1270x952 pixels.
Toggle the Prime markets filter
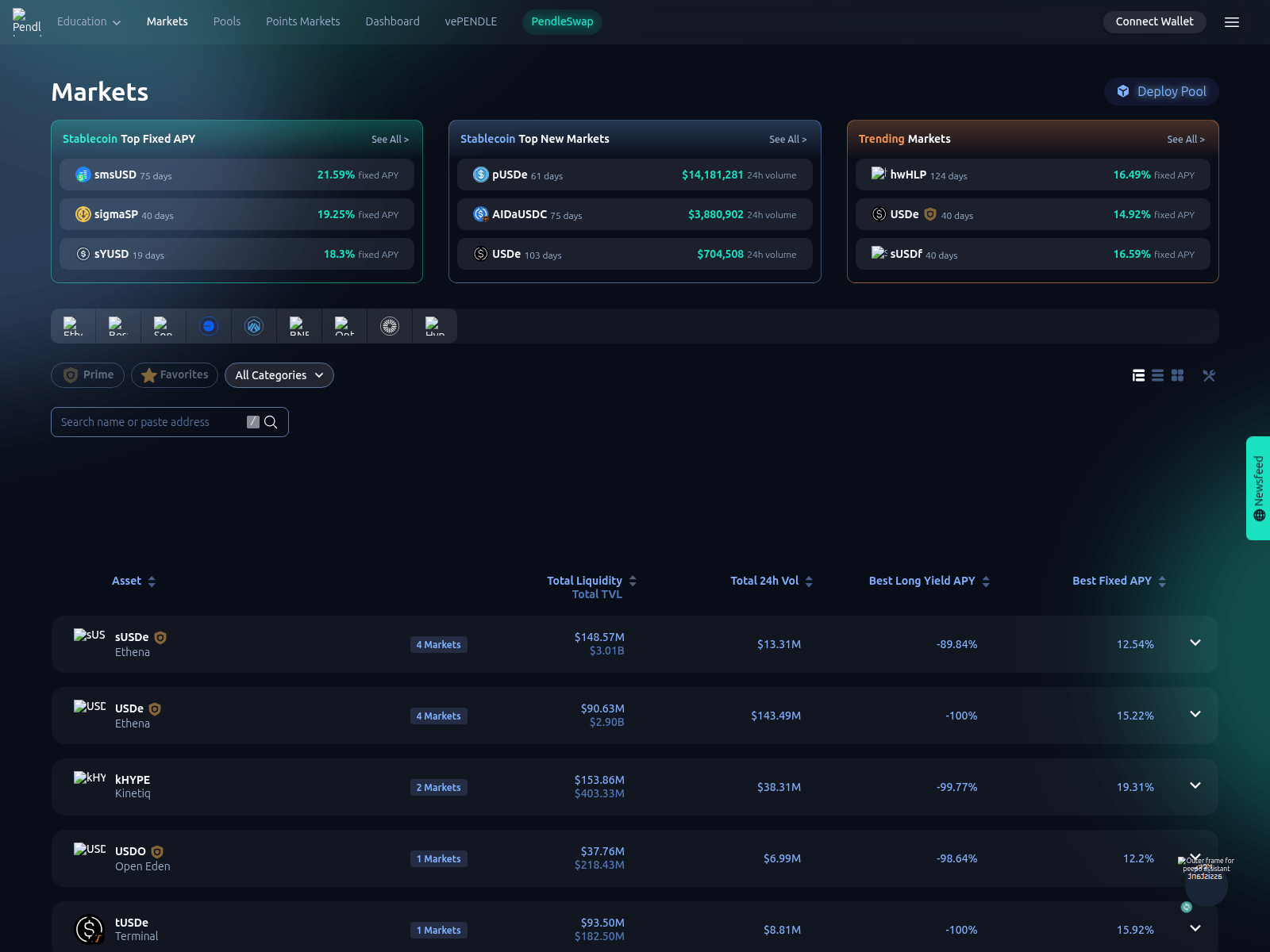(87, 375)
